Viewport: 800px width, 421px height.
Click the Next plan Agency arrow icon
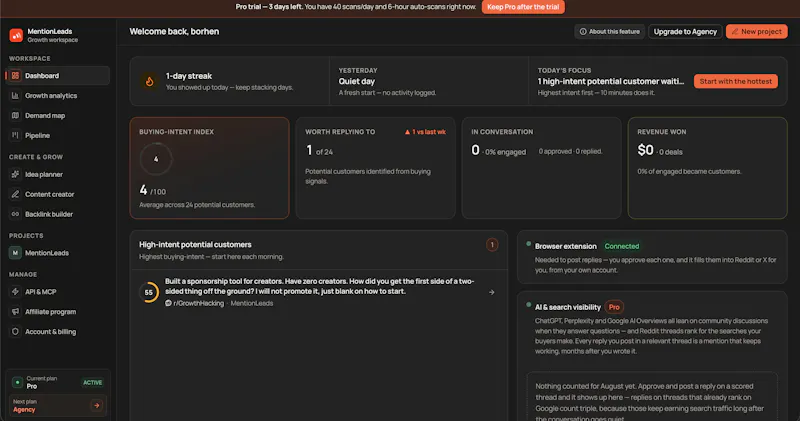[x=96, y=405]
